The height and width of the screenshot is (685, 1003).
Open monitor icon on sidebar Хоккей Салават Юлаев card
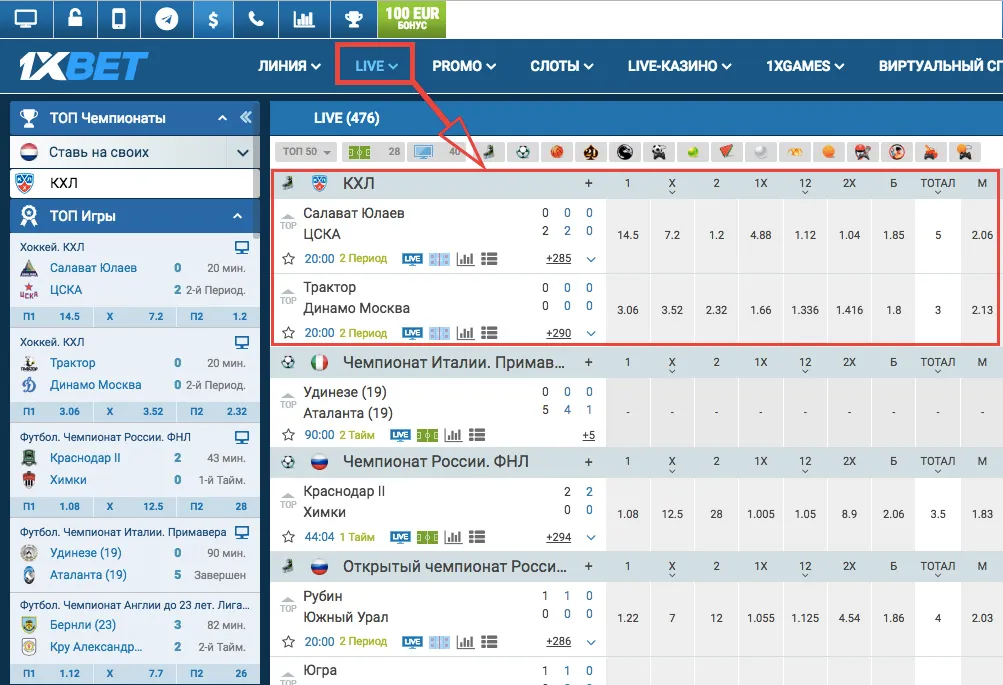tap(242, 248)
